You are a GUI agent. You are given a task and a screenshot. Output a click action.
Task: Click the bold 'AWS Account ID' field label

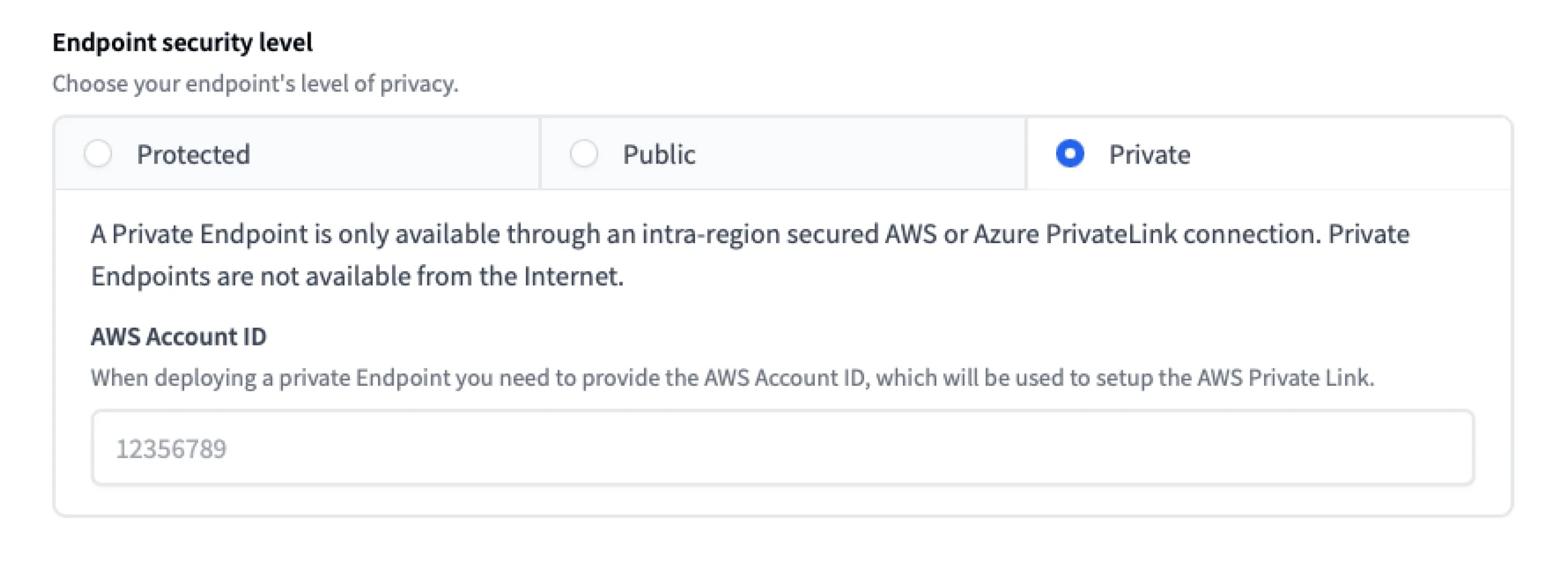178,337
